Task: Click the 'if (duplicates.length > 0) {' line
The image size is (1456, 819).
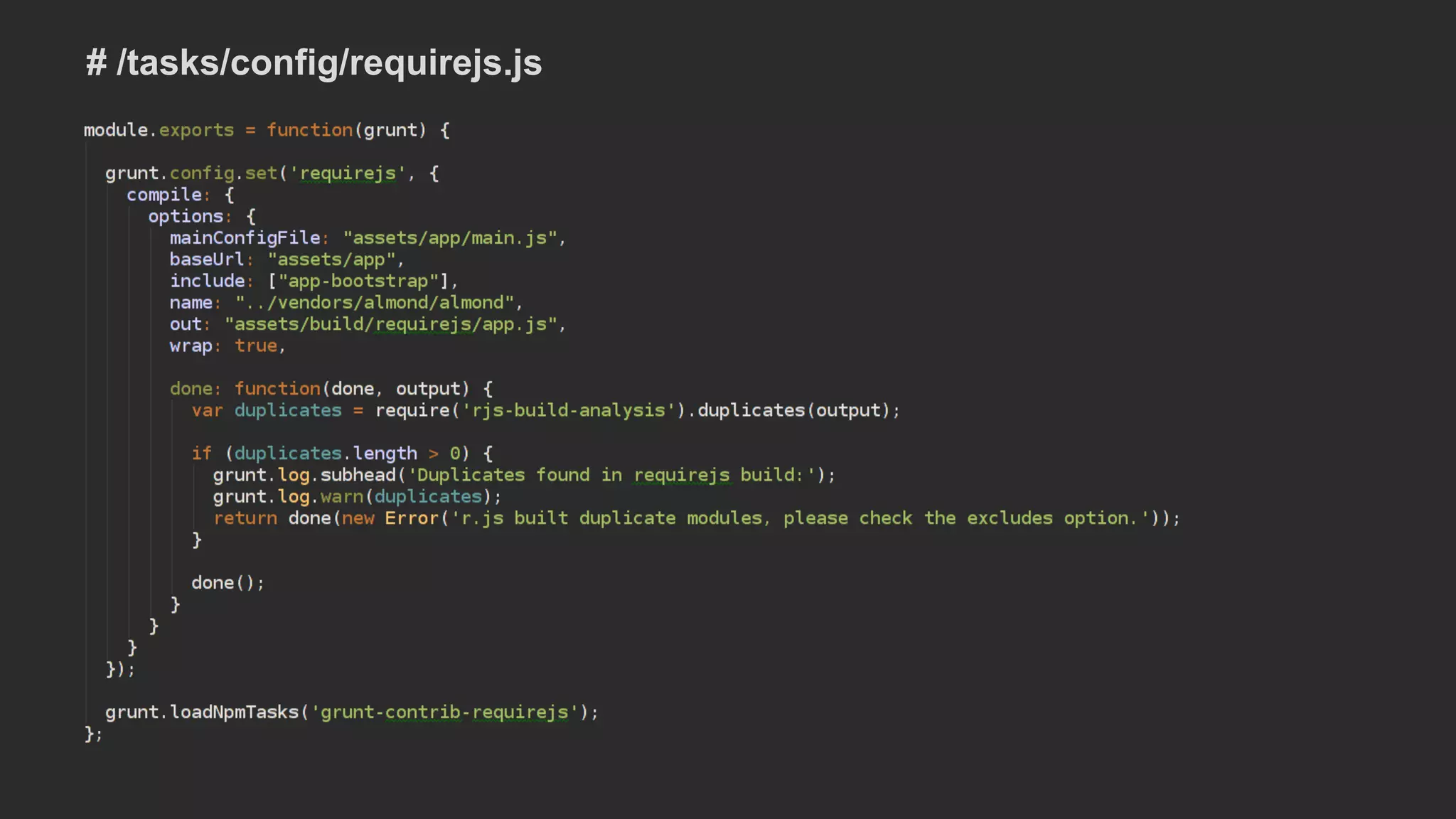Action: coord(342,454)
